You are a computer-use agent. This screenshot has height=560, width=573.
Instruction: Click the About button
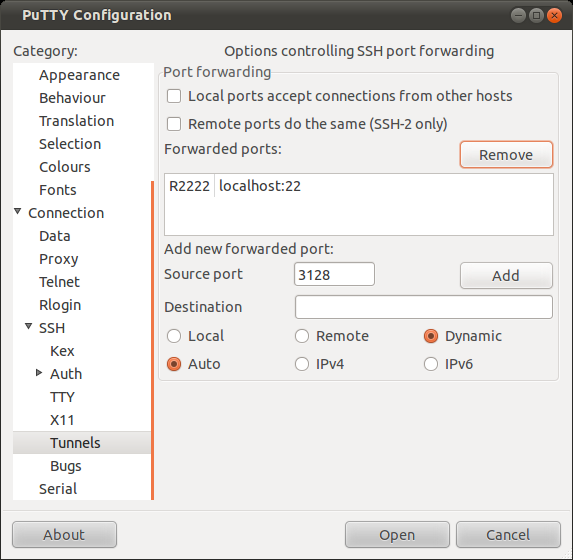coord(64,535)
